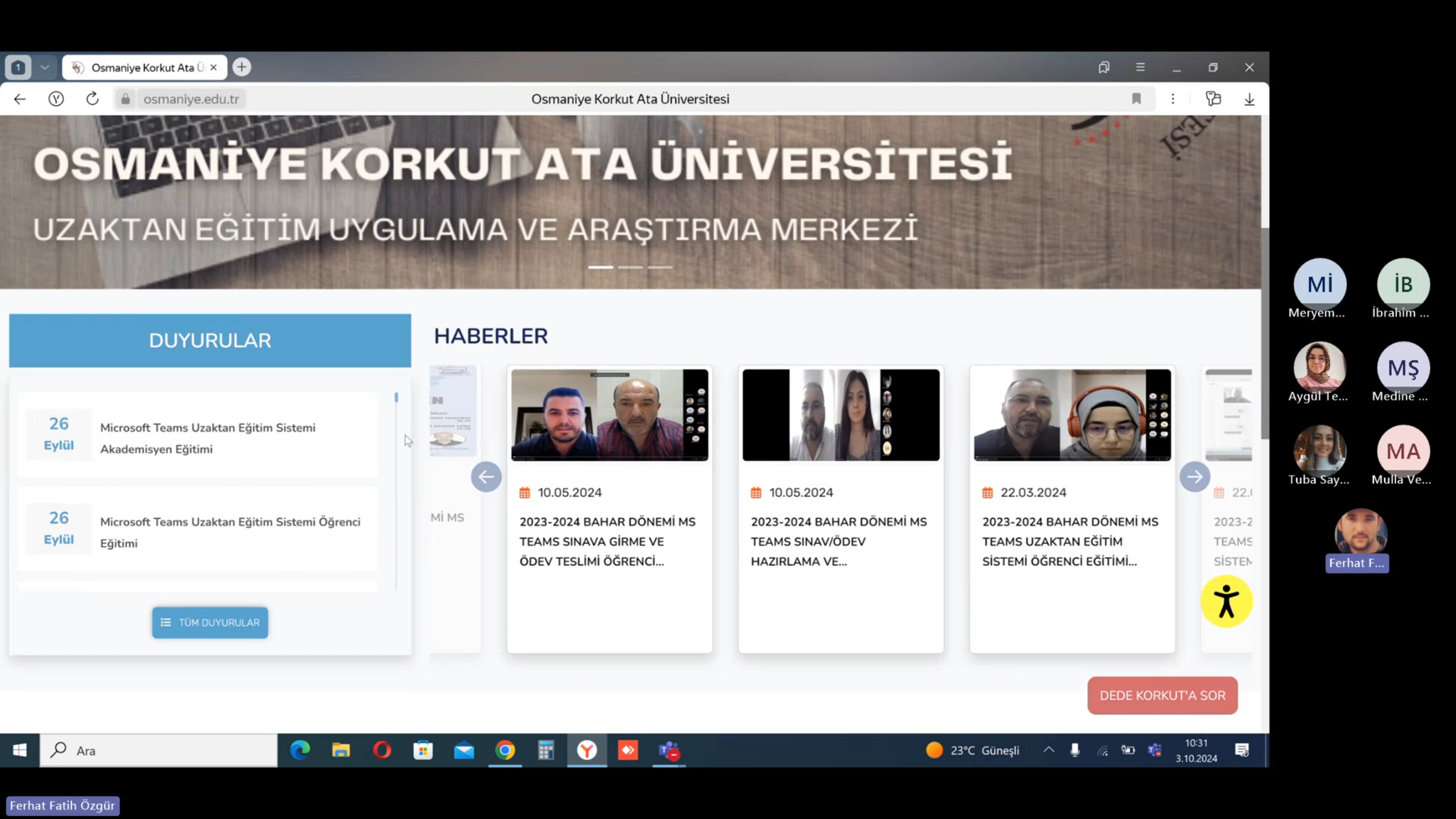1456x819 pixels.
Task: Open the notification center icon
Action: tap(1242, 750)
